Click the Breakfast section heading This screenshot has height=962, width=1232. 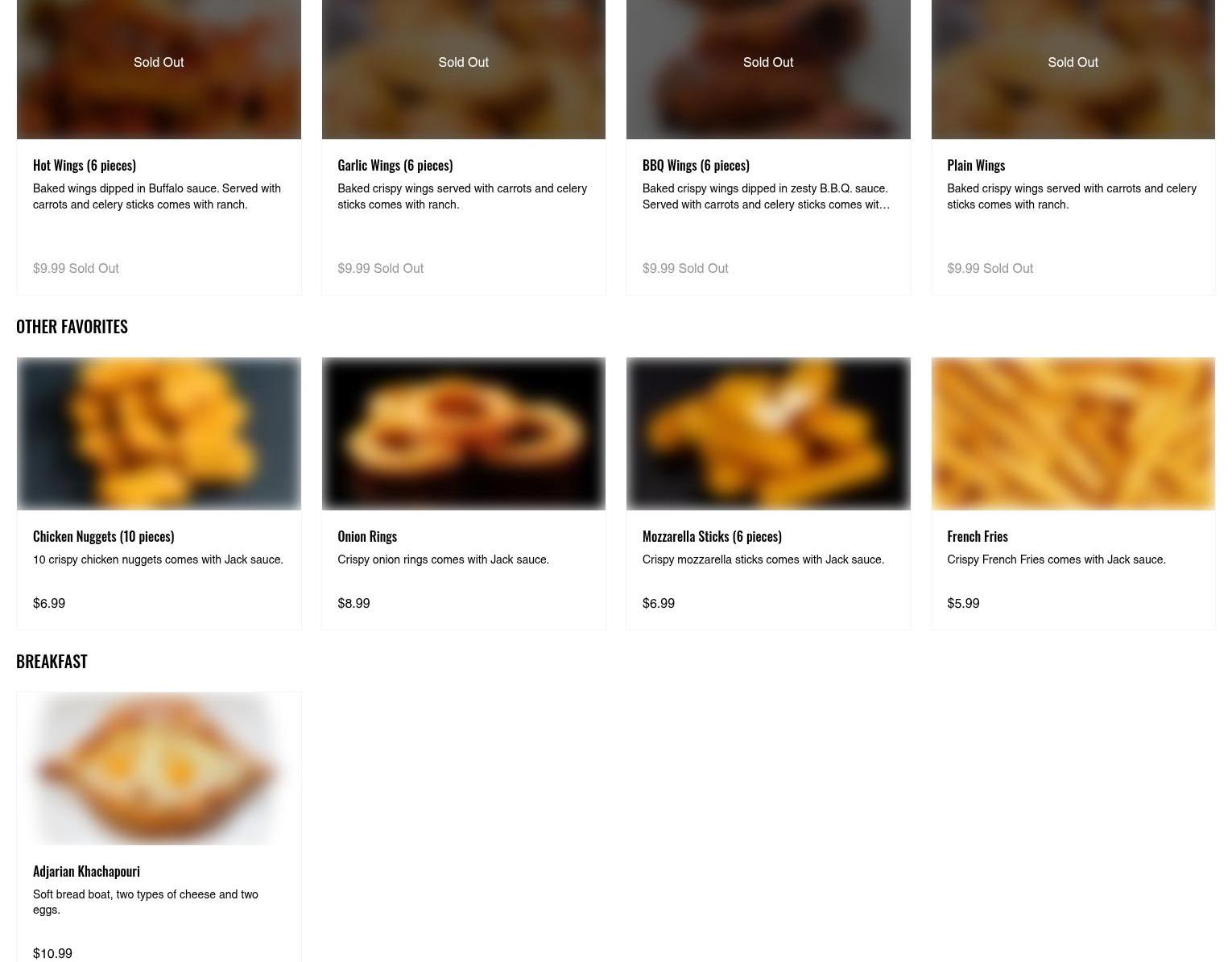(52, 661)
